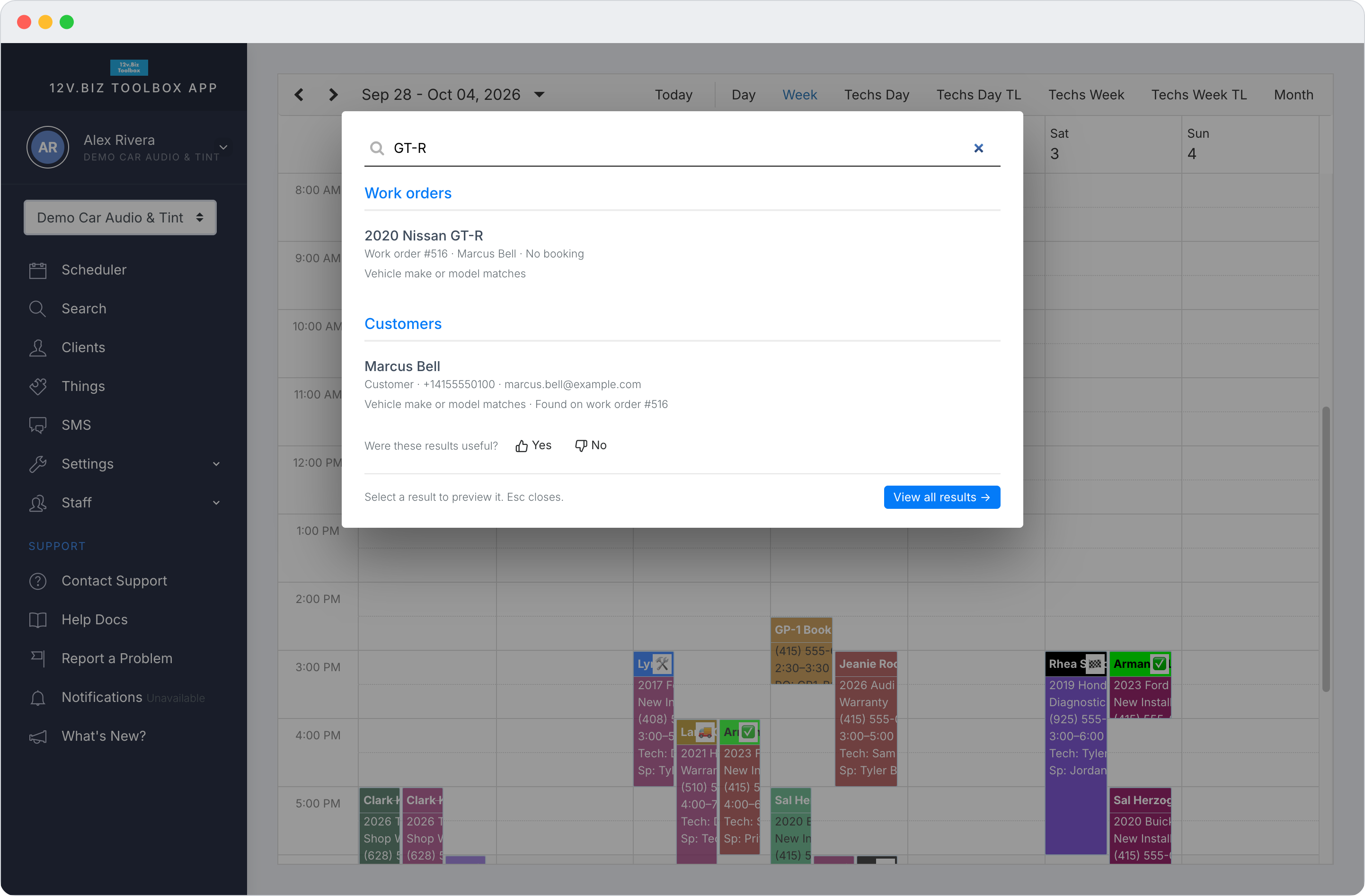Open Things via the tag icon
1365x896 pixels.
coord(38,387)
